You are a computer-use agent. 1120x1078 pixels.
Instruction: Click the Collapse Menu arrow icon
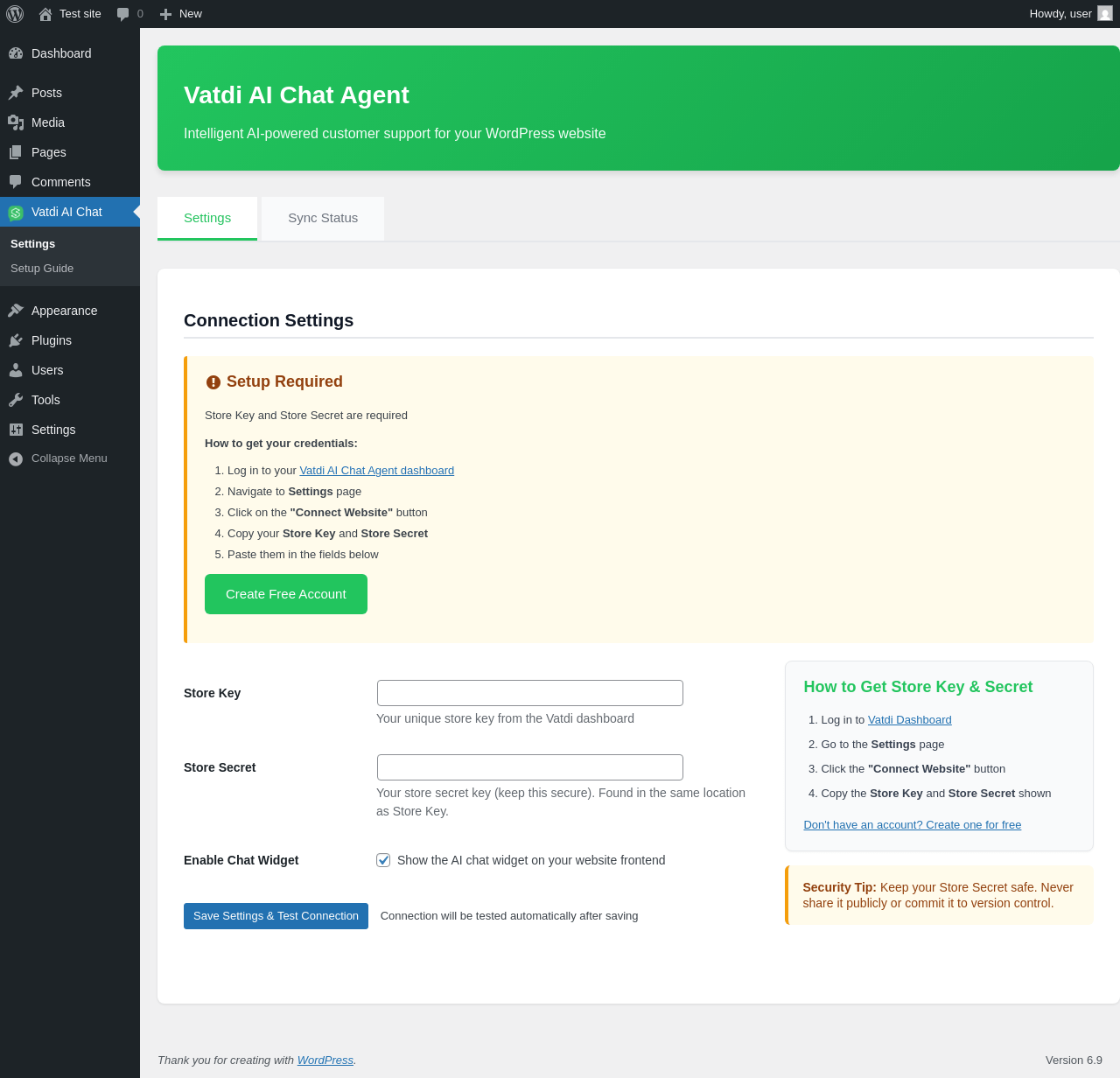point(16,458)
